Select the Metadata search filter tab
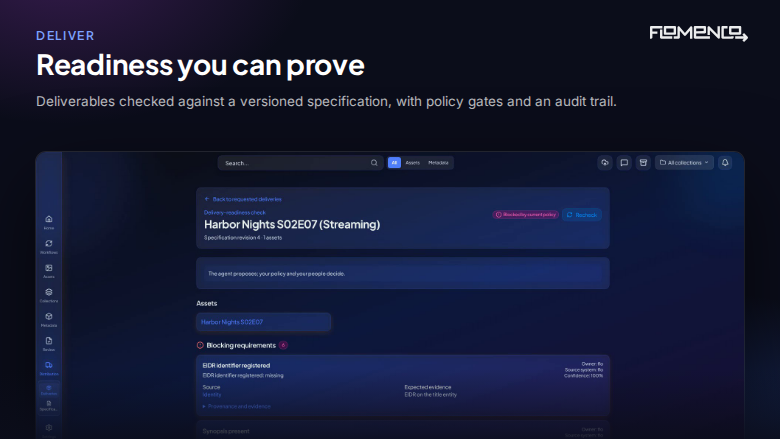The image size is (780, 439). (x=438, y=163)
